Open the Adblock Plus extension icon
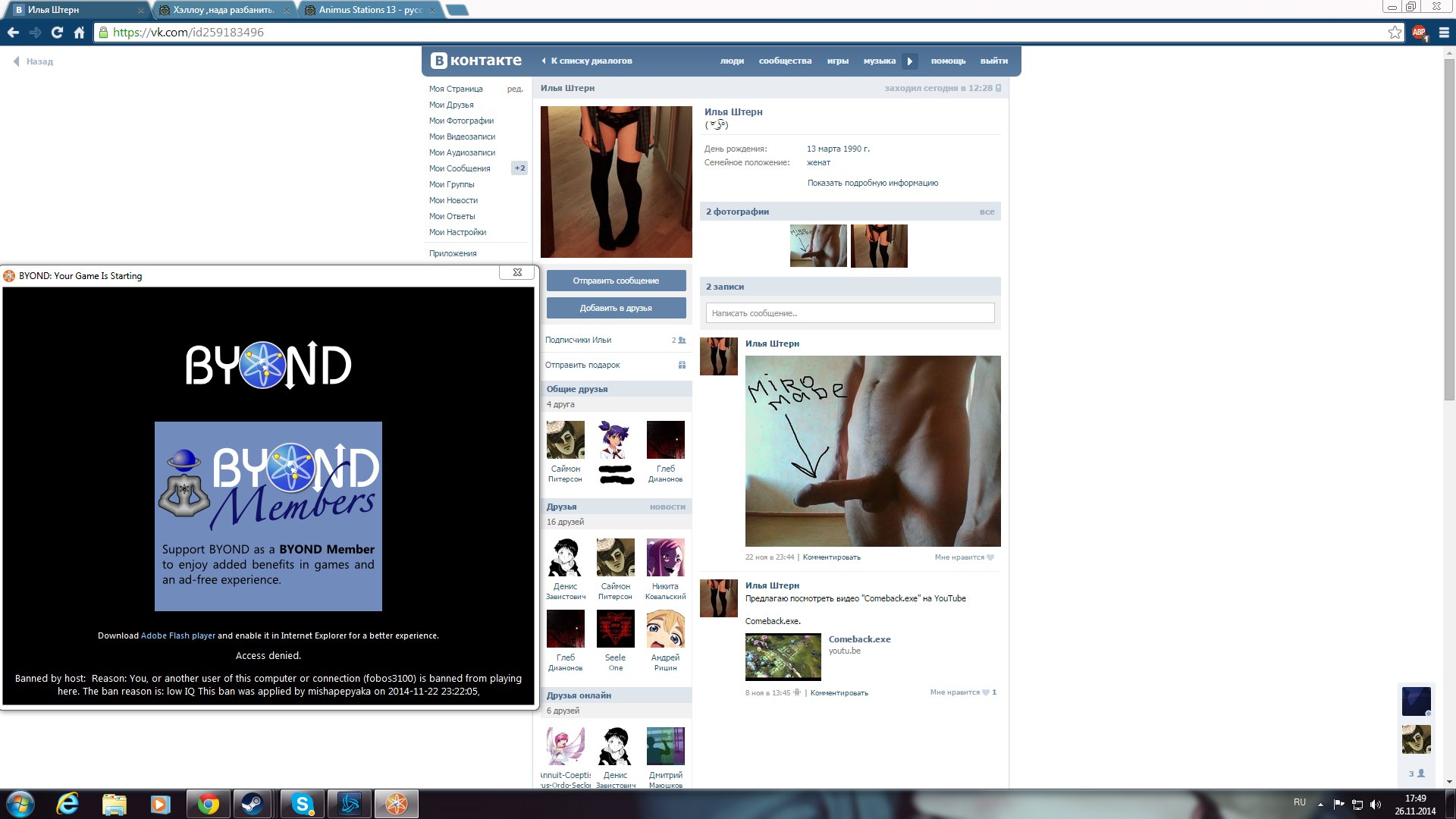 tap(1419, 33)
